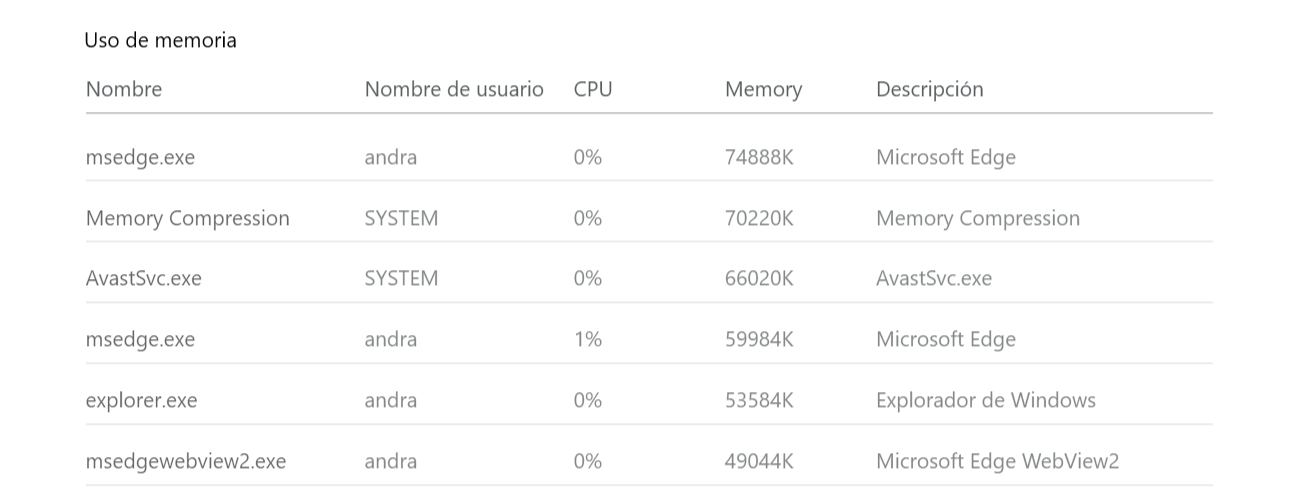Click the Explorador de Windows description

pos(986,400)
